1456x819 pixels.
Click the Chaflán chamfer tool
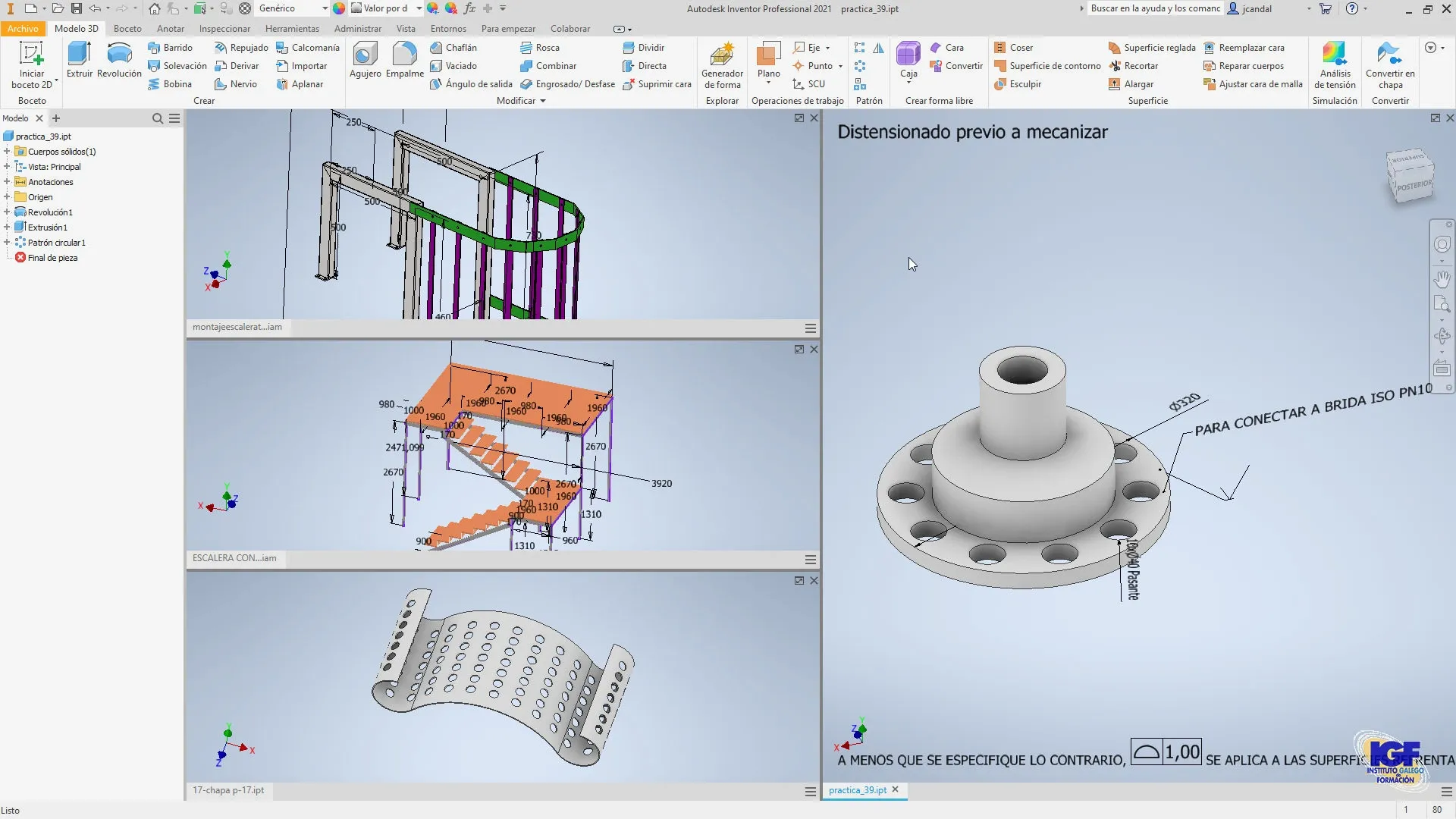[453, 47]
